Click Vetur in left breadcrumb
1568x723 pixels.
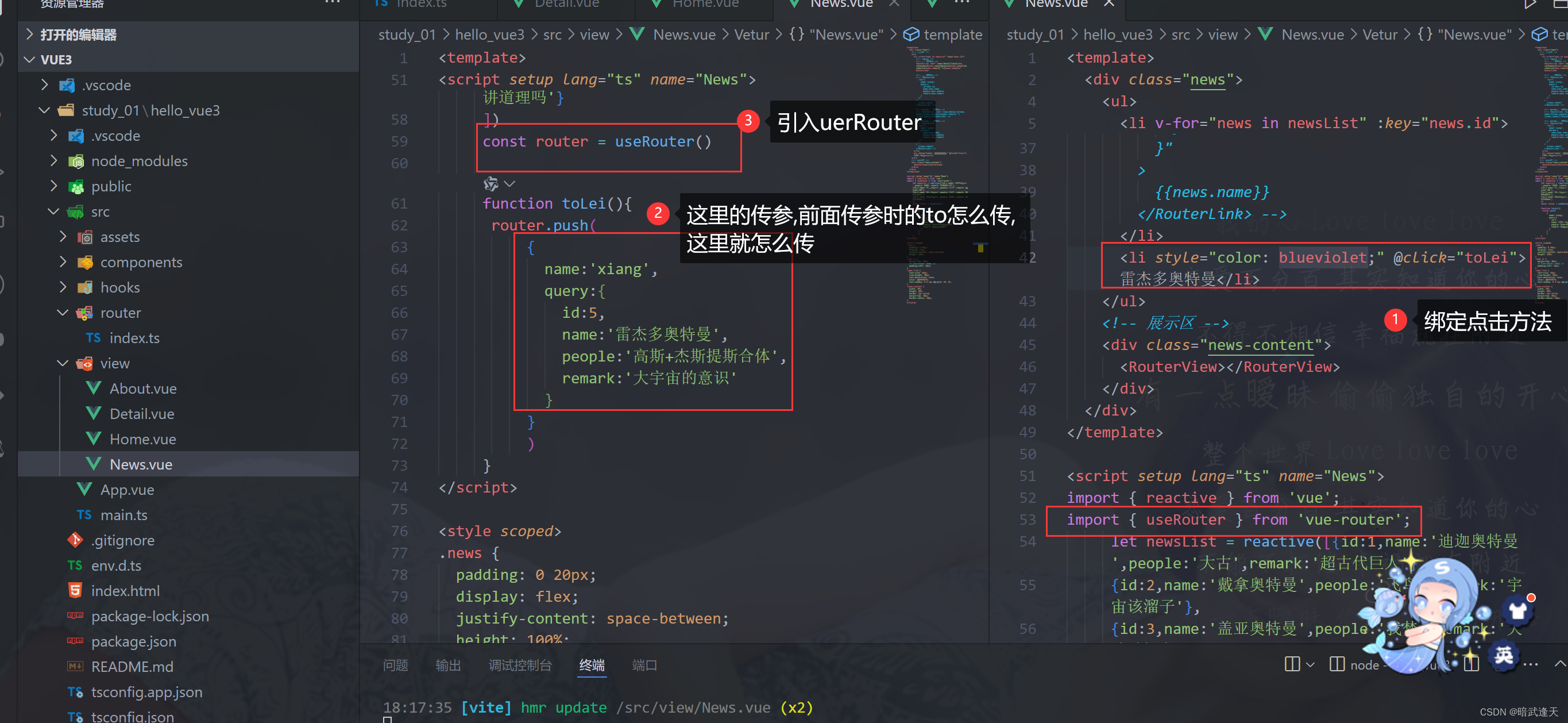tap(752, 34)
